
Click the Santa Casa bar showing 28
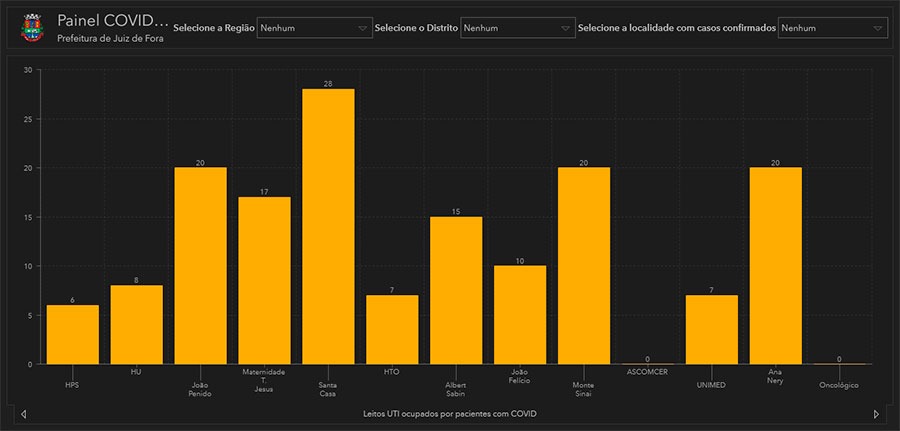328,227
